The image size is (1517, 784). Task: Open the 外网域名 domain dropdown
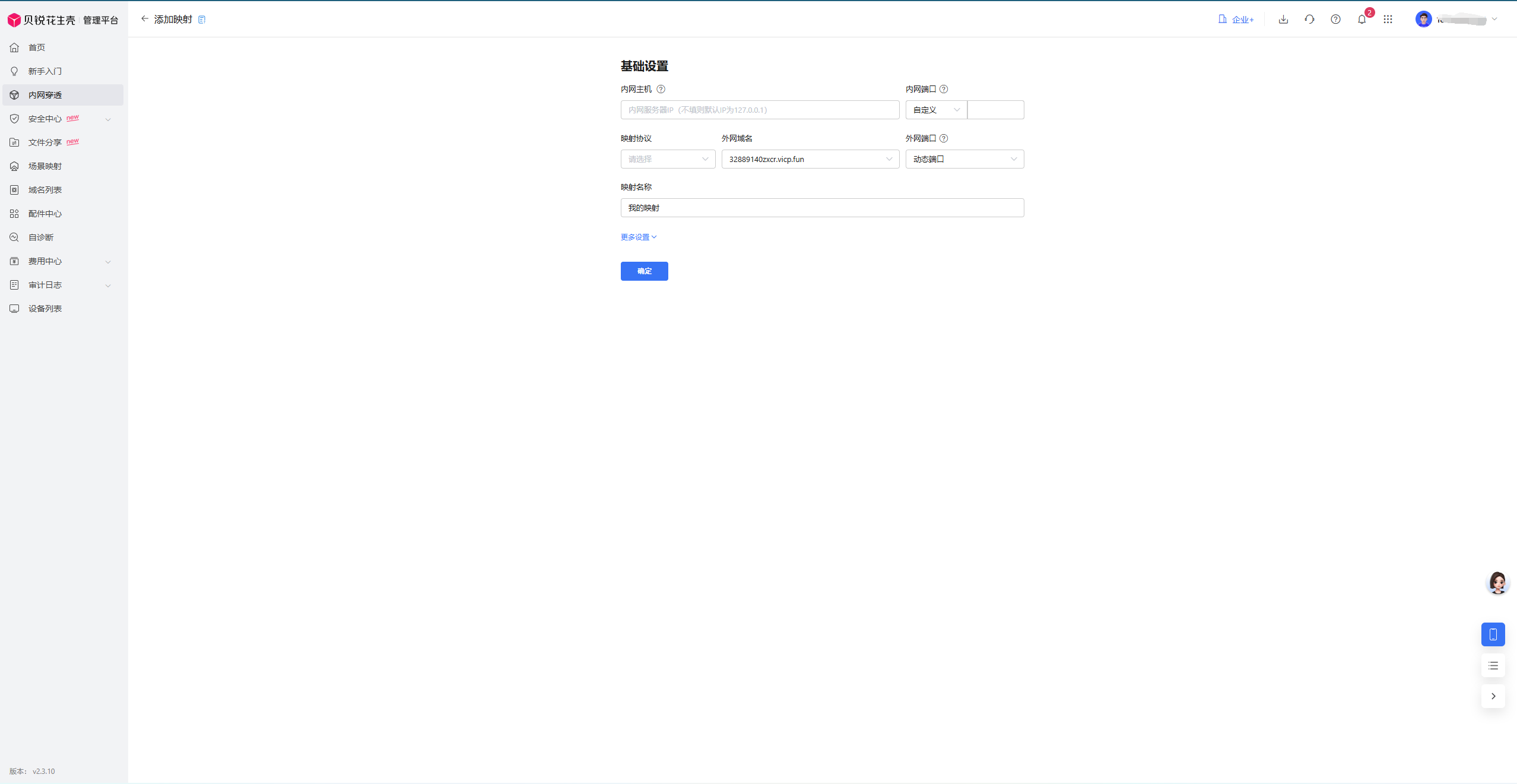pos(810,159)
